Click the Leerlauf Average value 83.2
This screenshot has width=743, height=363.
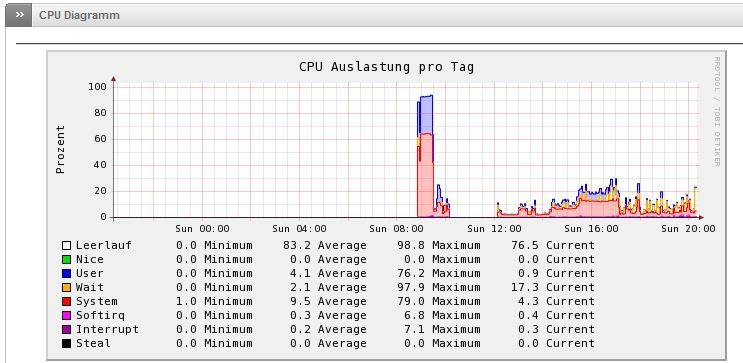(300, 245)
